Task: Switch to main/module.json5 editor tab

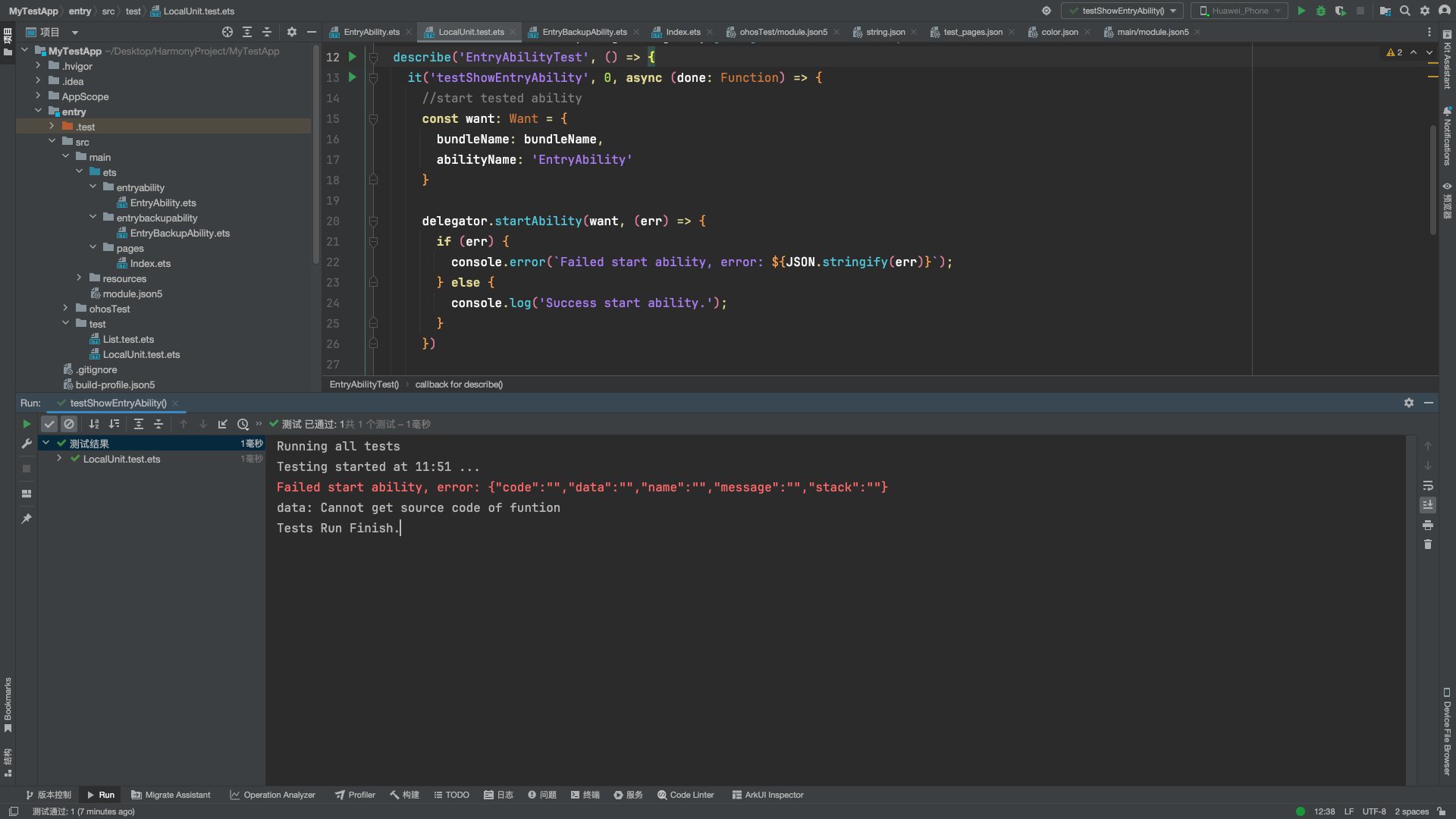Action: [x=1152, y=32]
